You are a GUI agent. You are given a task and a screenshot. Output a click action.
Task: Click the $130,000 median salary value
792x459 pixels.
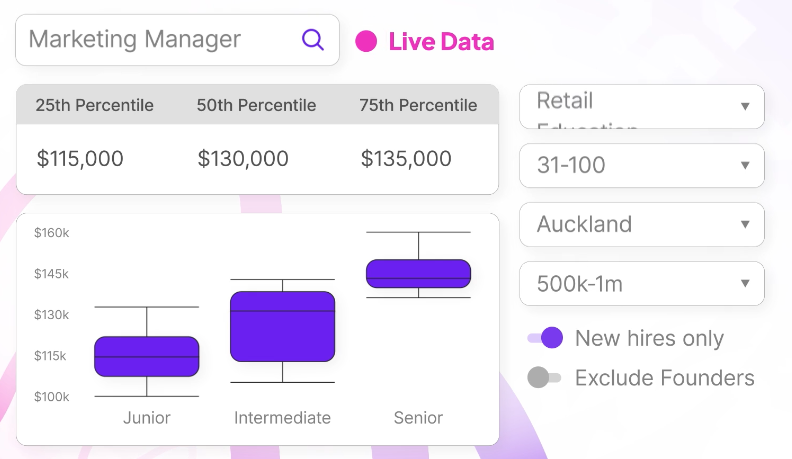[243, 158]
